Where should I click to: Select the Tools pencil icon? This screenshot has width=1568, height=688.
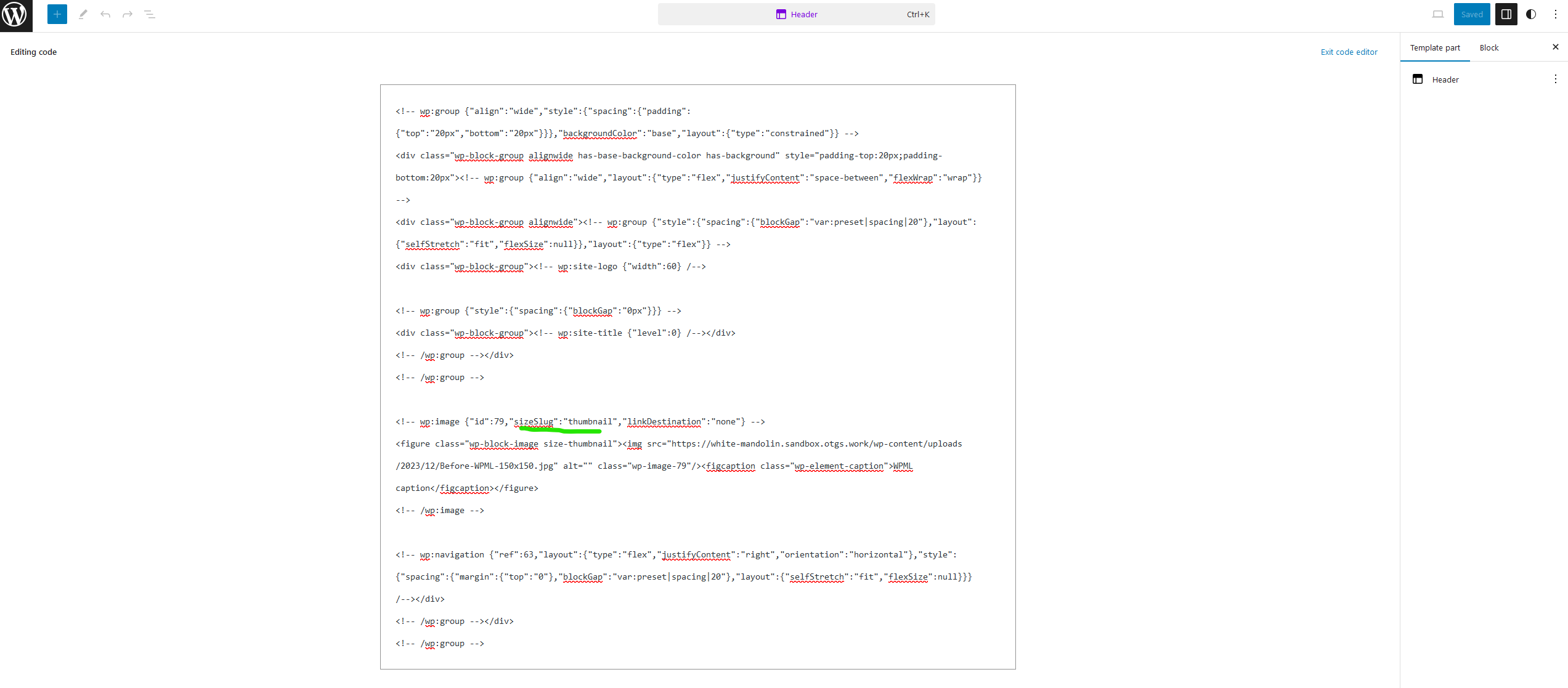pyautogui.click(x=83, y=14)
